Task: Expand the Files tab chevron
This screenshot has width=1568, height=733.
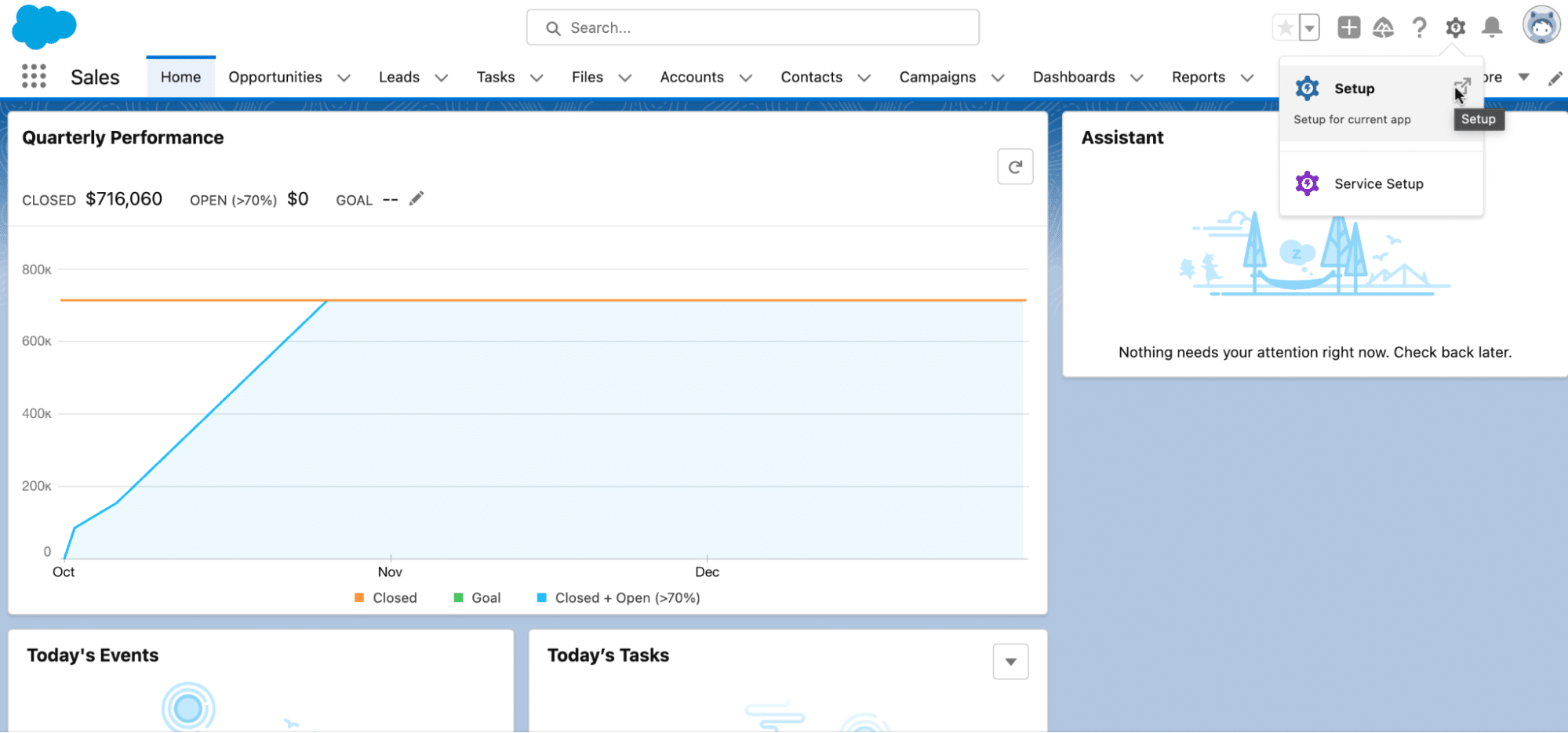Action: (625, 78)
